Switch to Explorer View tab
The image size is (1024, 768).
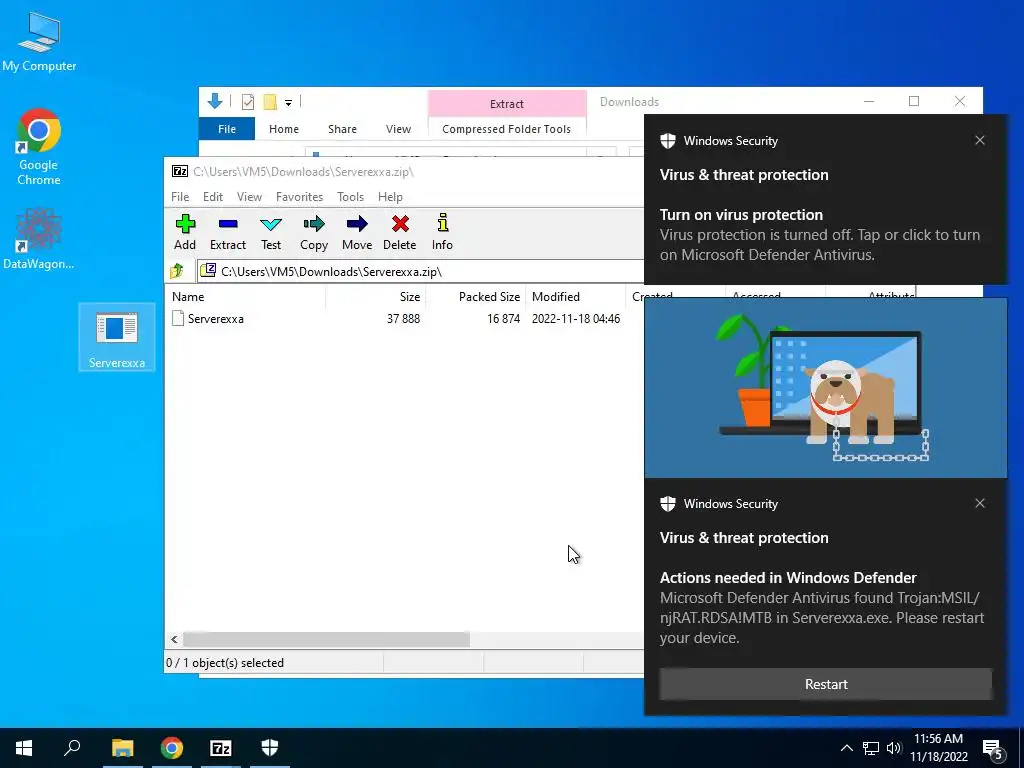pos(398,129)
